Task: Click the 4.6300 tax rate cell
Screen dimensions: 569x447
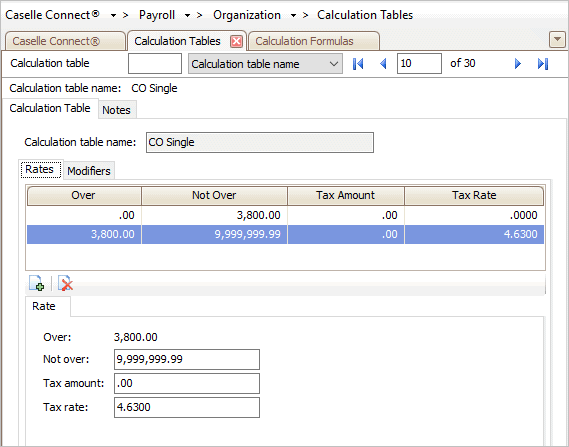Action: point(474,234)
